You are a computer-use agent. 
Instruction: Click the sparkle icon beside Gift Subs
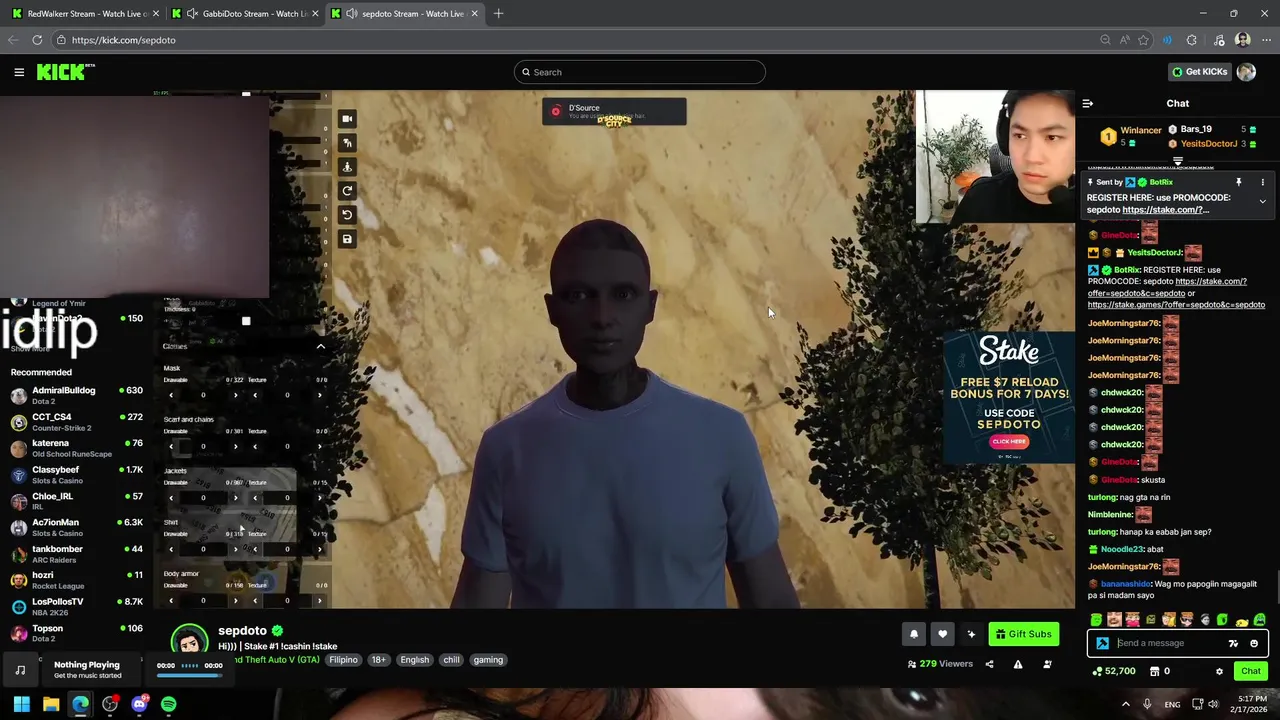[x=971, y=634]
